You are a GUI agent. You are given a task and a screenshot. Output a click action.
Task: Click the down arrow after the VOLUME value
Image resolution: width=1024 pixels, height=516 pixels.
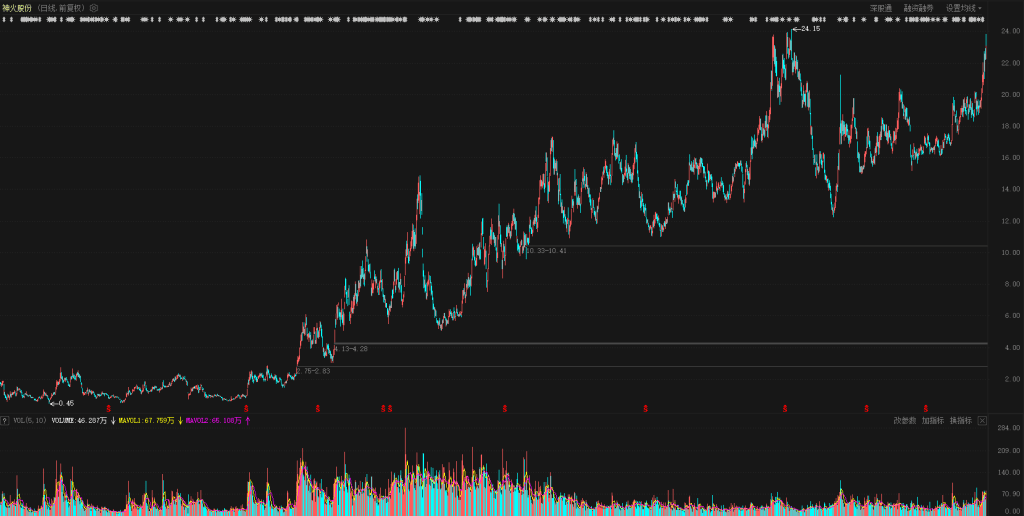point(112,421)
